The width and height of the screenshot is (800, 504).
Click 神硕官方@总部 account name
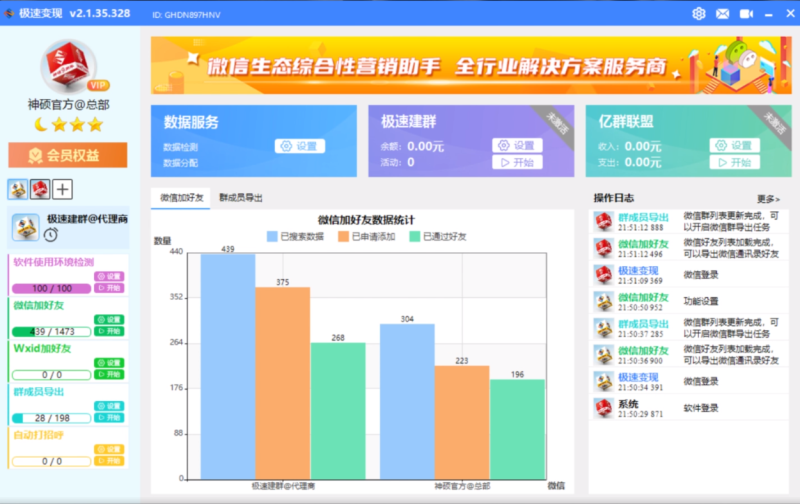coord(69,105)
